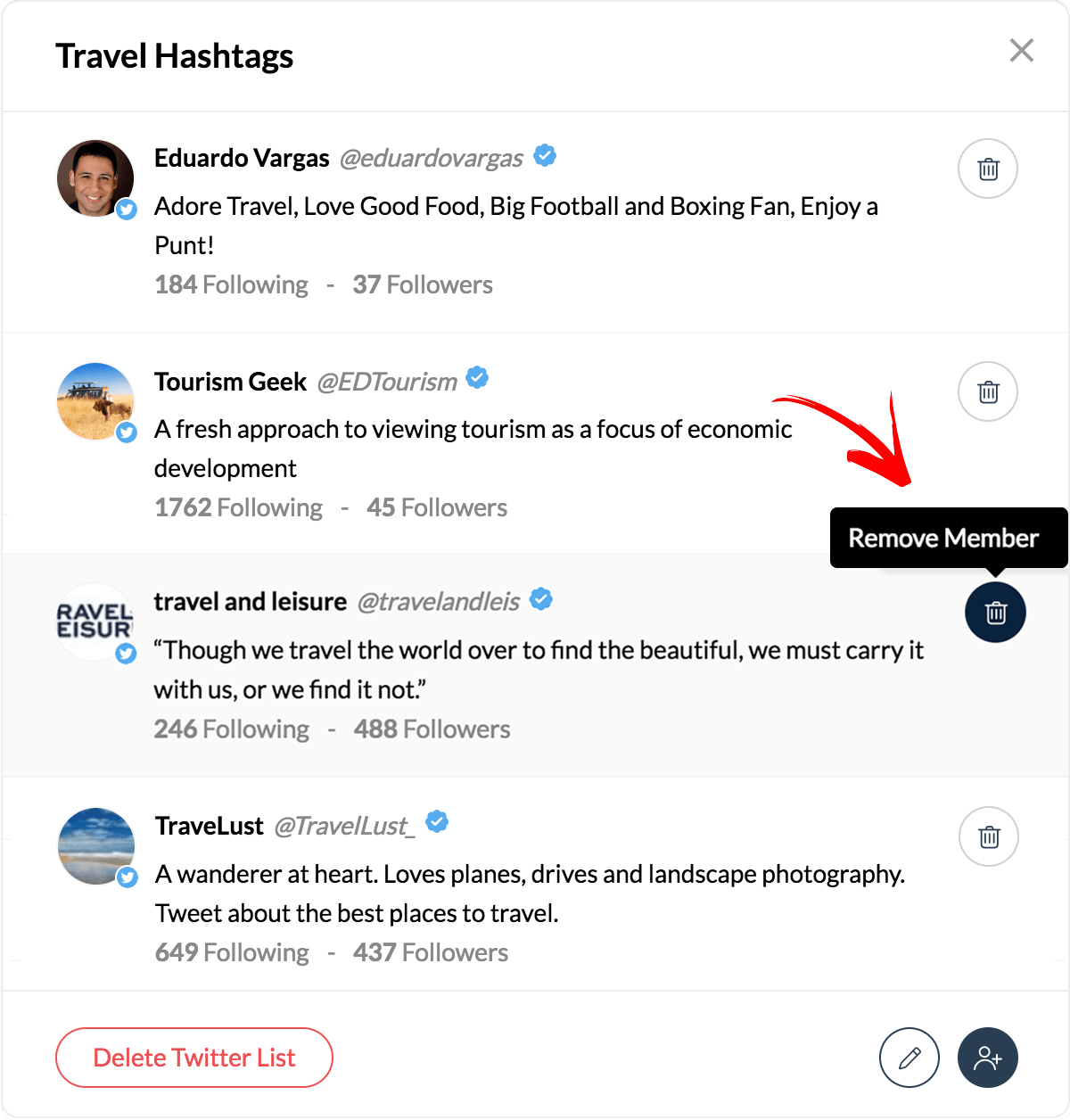1070x1120 pixels.
Task: Remove travel and leisure member
Action: pyautogui.click(x=995, y=613)
